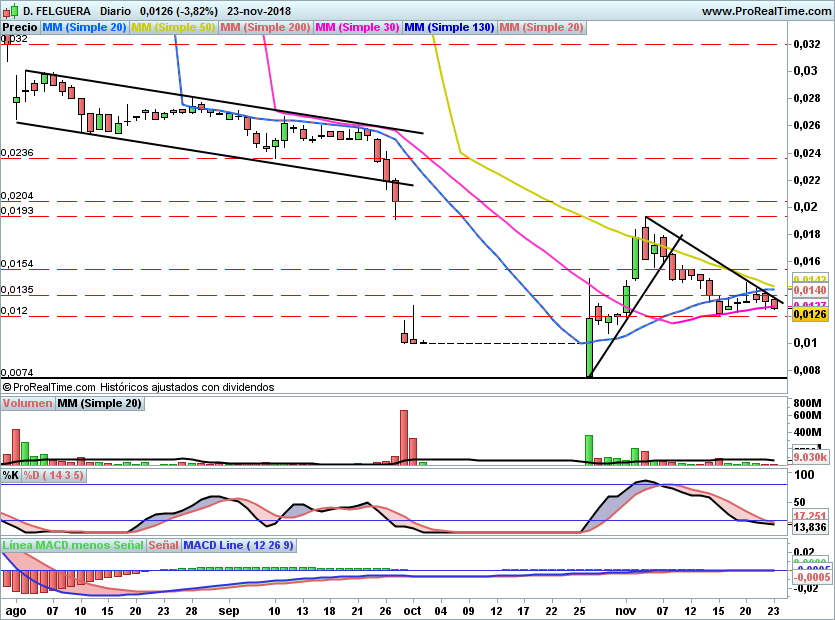Click the candlestick chart icon beside D. FELGUERA

click(x=10, y=11)
